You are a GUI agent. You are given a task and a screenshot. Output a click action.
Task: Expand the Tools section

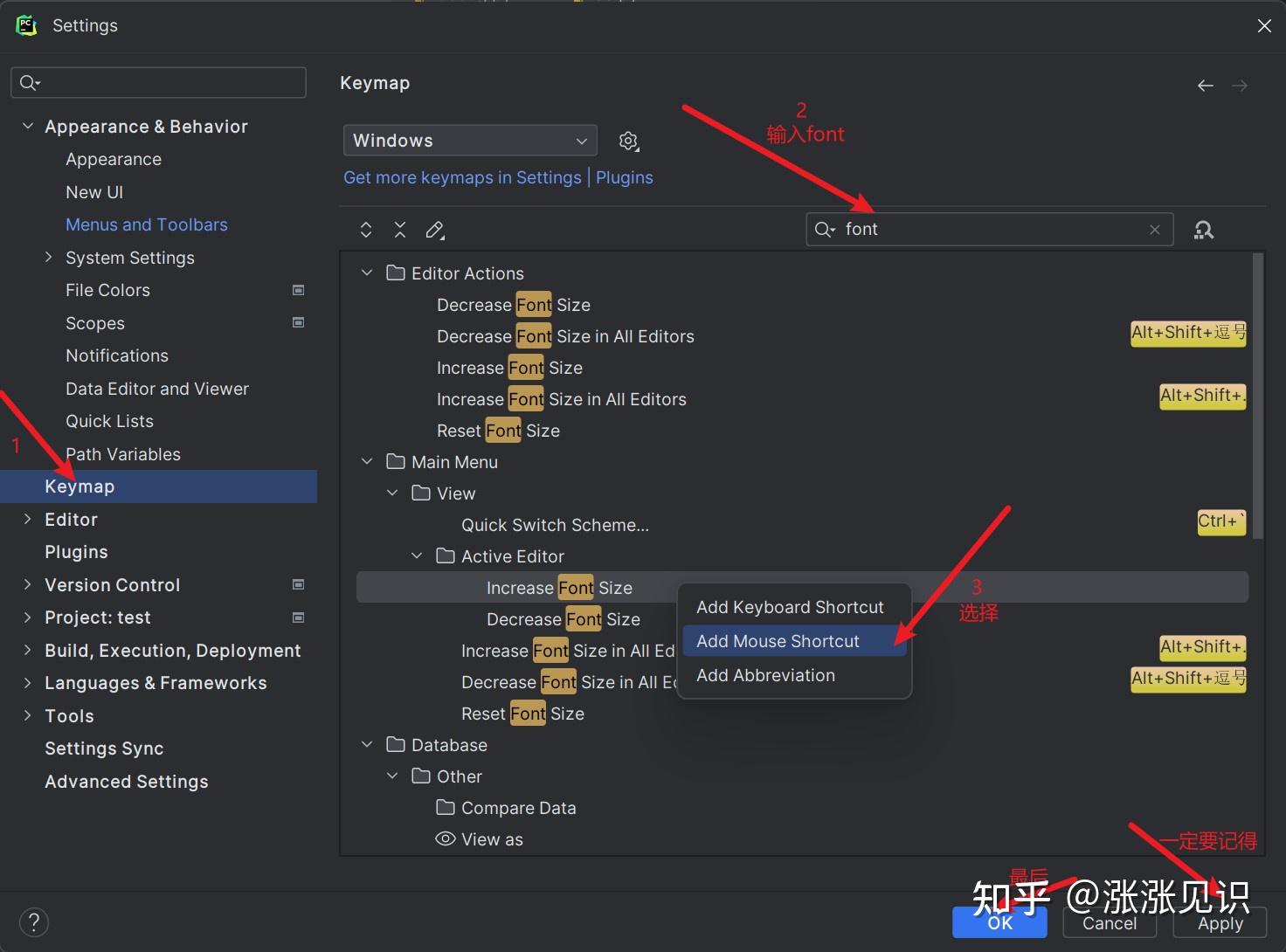(28, 715)
